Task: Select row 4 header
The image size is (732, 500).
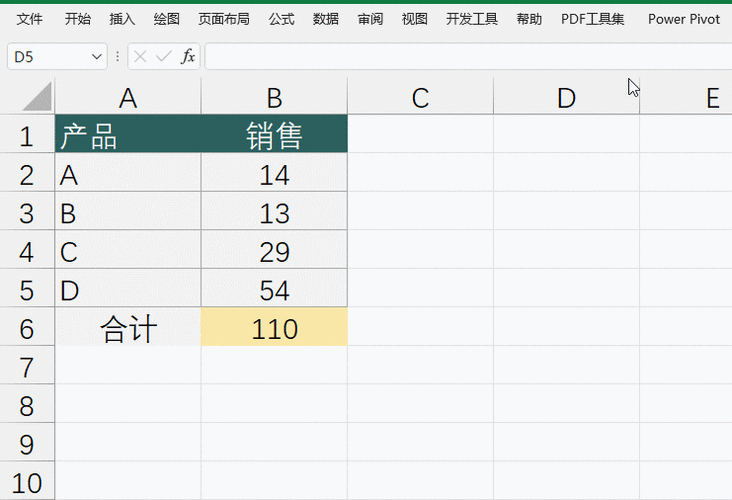Action: point(27,249)
